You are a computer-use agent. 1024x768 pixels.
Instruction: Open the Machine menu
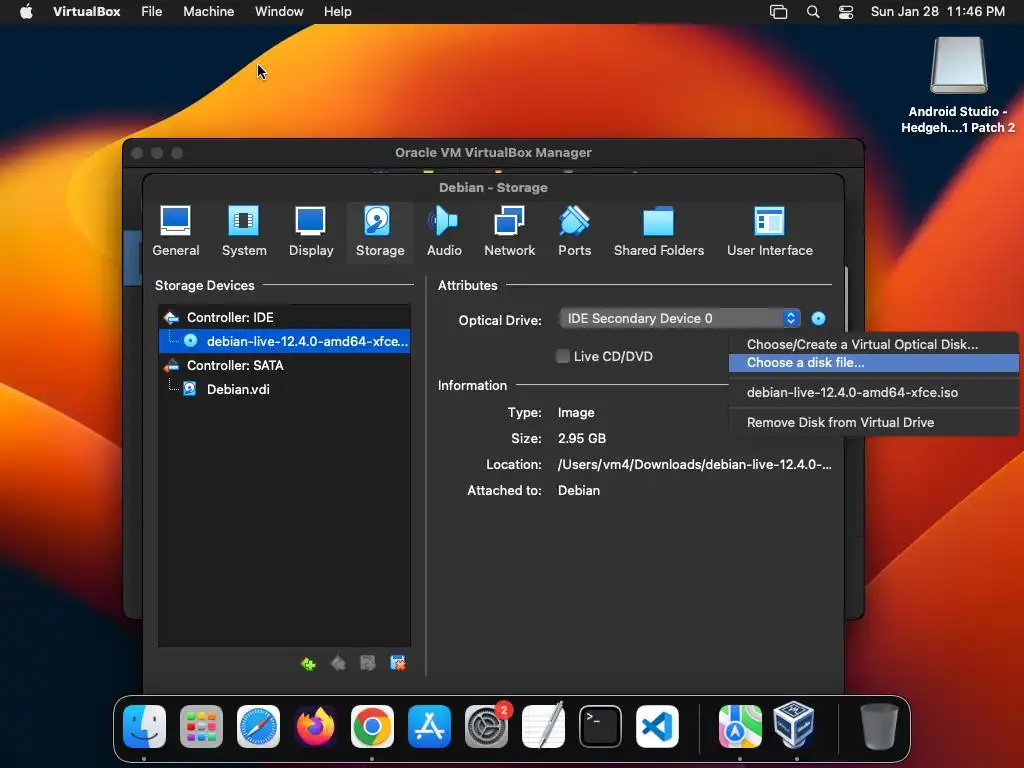point(208,12)
